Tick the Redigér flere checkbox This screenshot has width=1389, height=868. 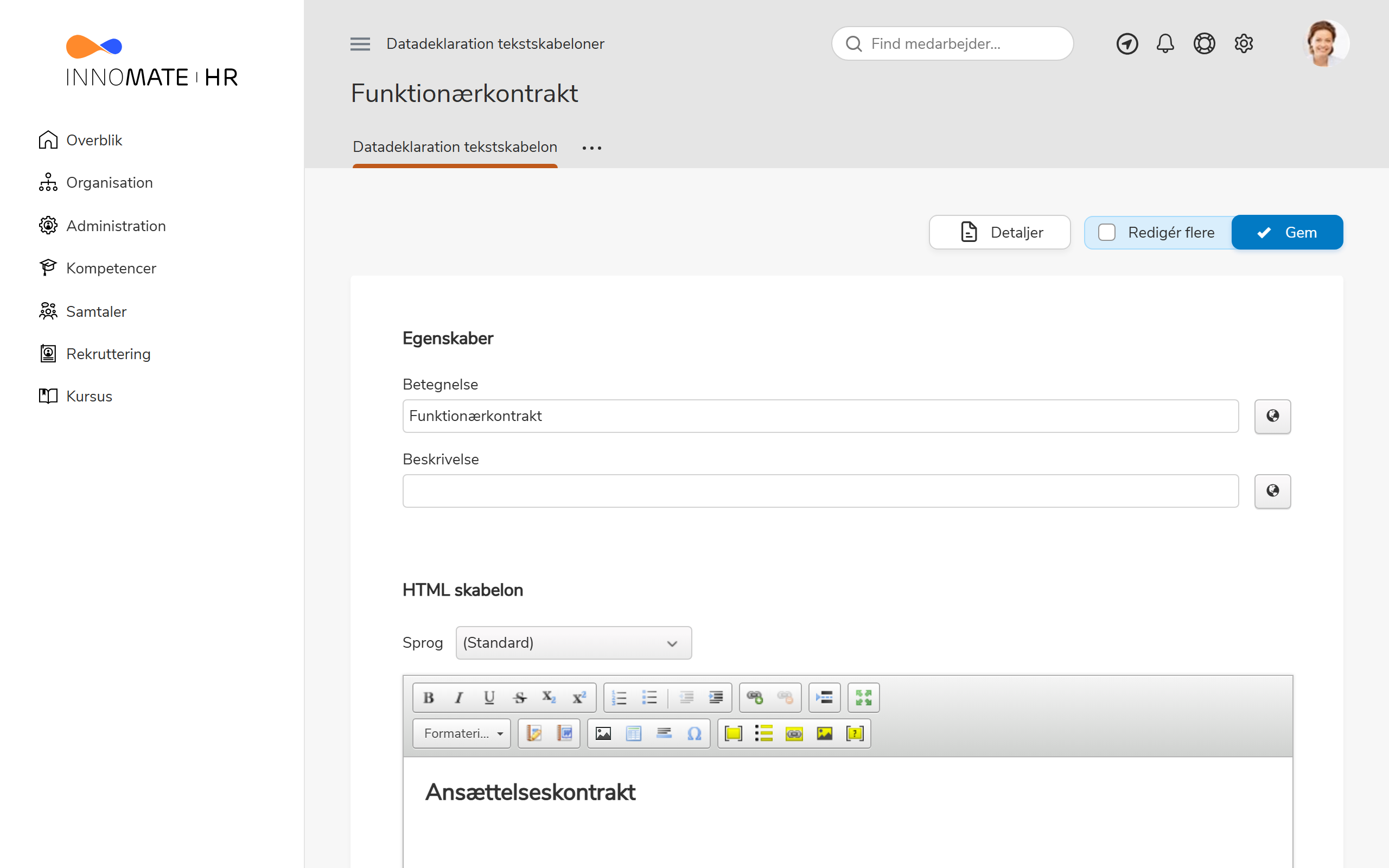pyautogui.click(x=1107, y=233)
